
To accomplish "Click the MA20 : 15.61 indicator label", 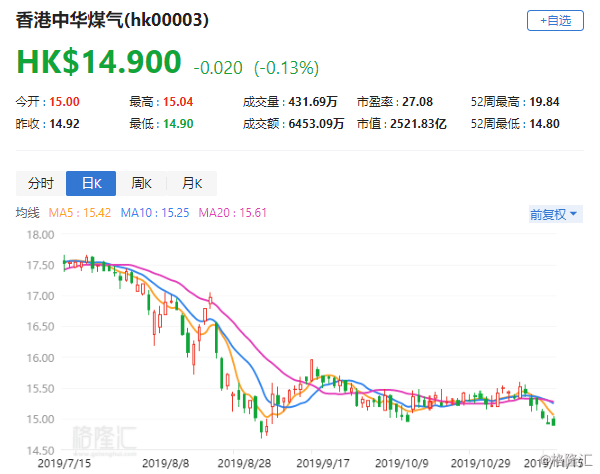I will [x=233, y=213].
